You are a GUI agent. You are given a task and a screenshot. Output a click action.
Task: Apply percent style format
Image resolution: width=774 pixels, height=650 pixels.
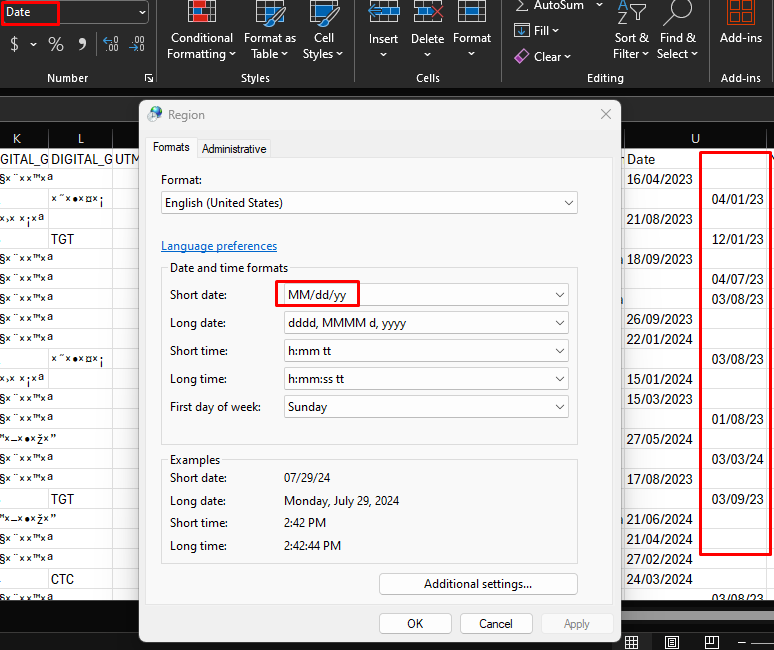click(x=56, y=44)
